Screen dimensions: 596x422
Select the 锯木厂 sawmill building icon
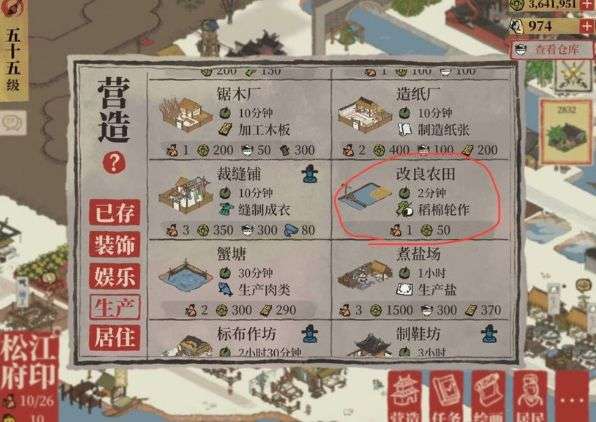pyautogui.click(x=186, y=114)
